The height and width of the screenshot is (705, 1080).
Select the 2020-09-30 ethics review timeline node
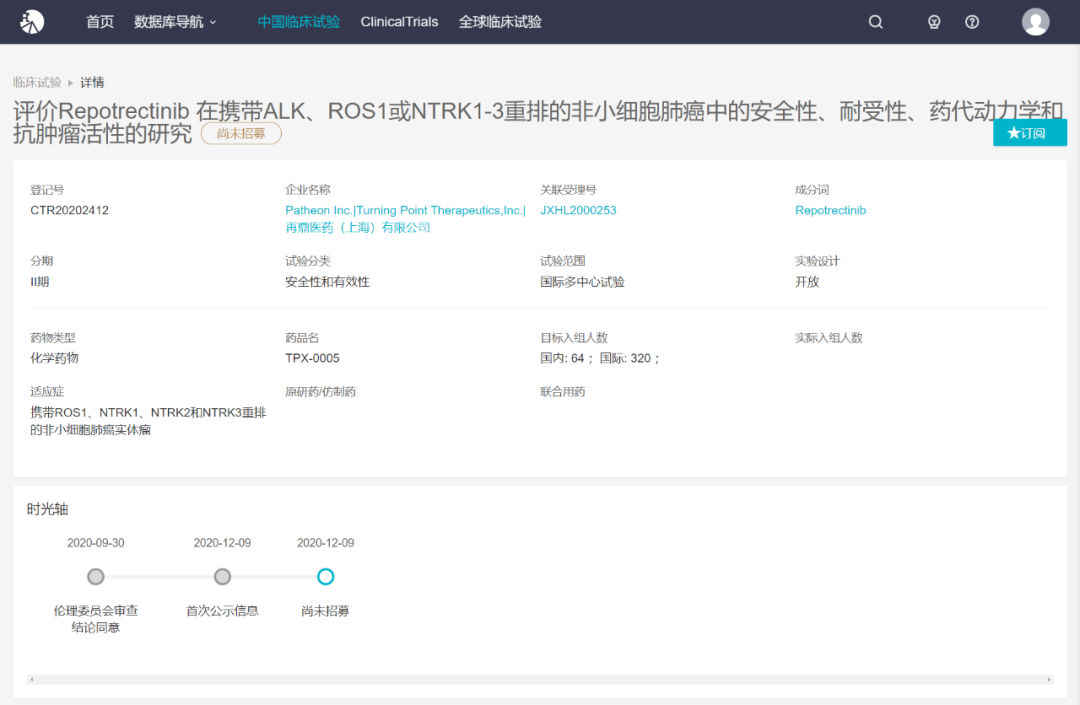(x=96, y=576)
